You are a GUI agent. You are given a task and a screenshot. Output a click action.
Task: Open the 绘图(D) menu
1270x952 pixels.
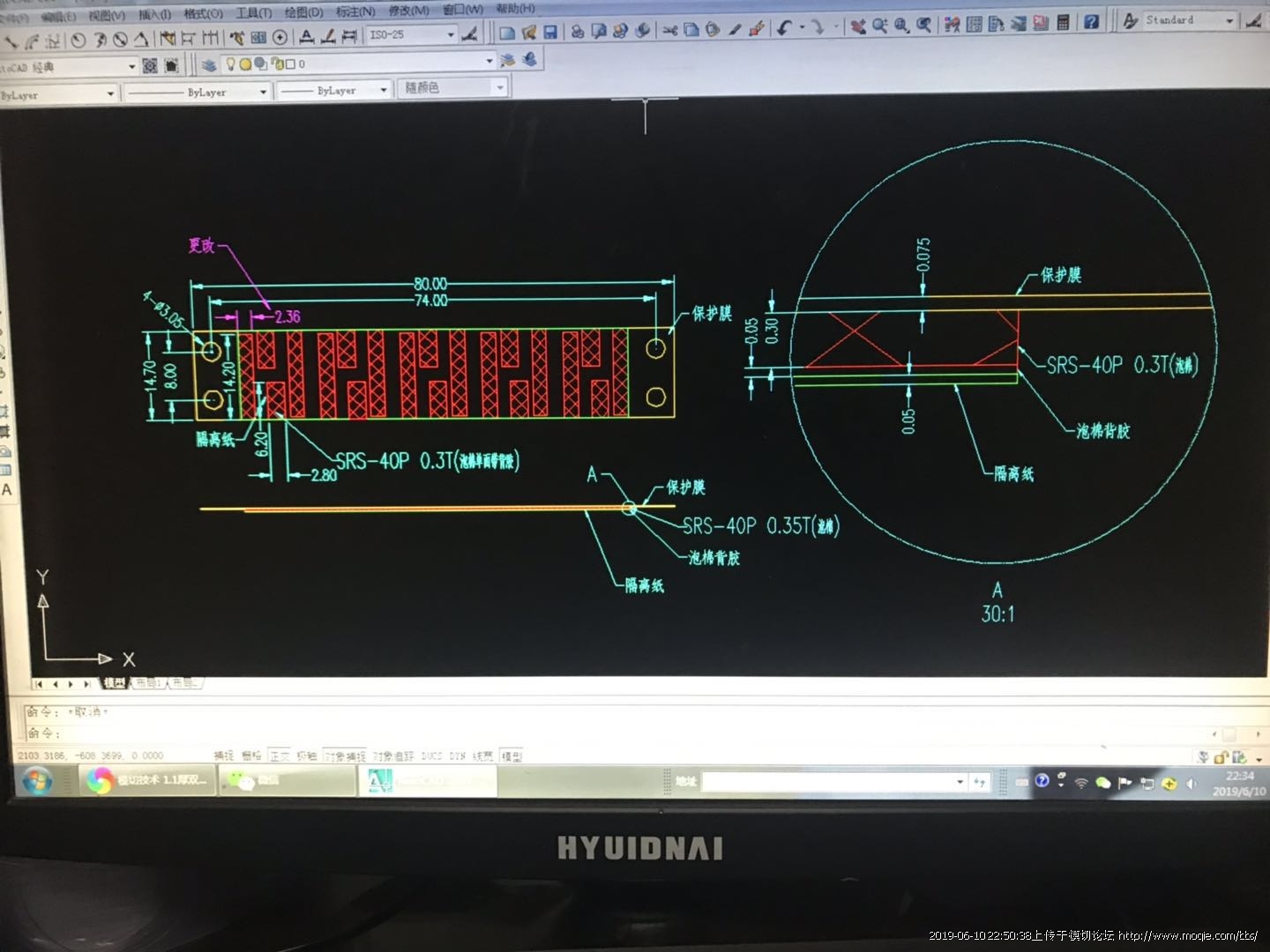click(303, 12)
